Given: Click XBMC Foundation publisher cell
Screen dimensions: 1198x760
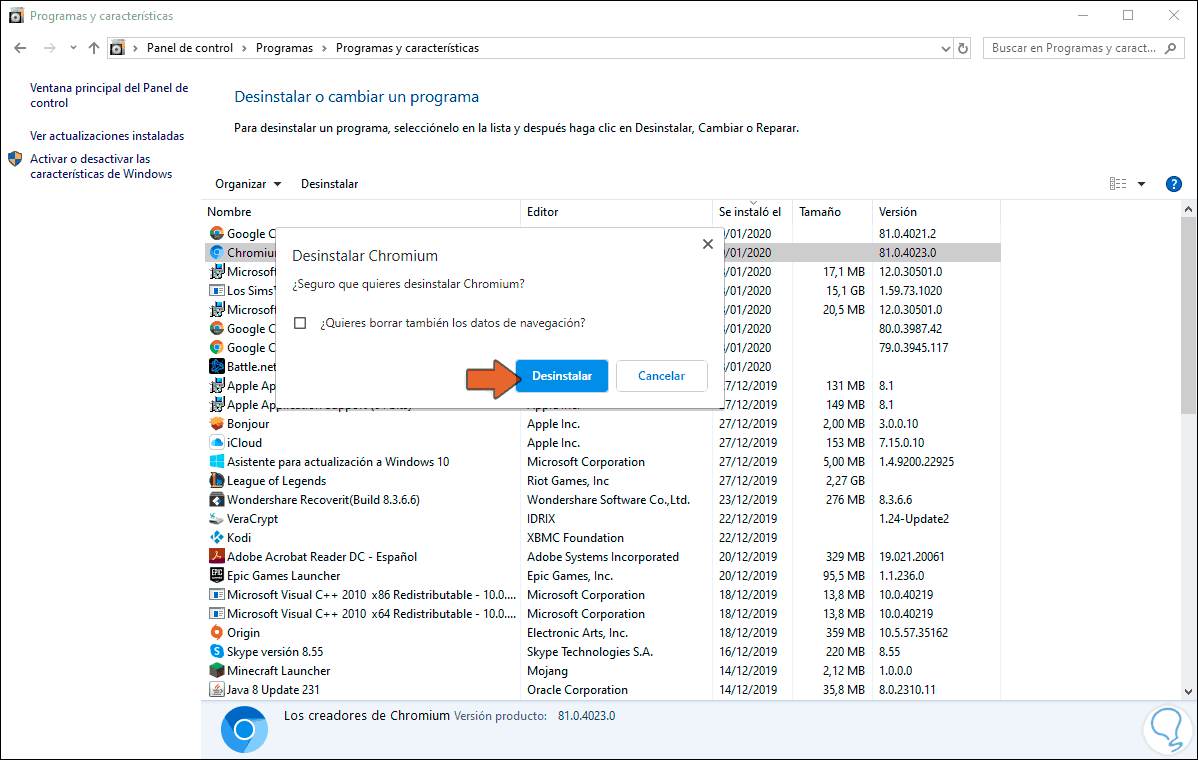Looking at the screenshot, I should pyautogui.click(x=575, y=538).
